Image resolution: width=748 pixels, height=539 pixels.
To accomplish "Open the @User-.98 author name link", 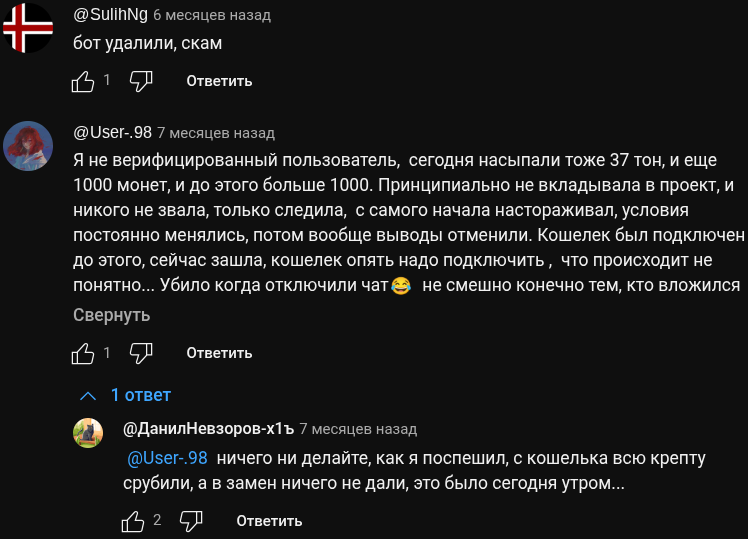I will [112, 132].
